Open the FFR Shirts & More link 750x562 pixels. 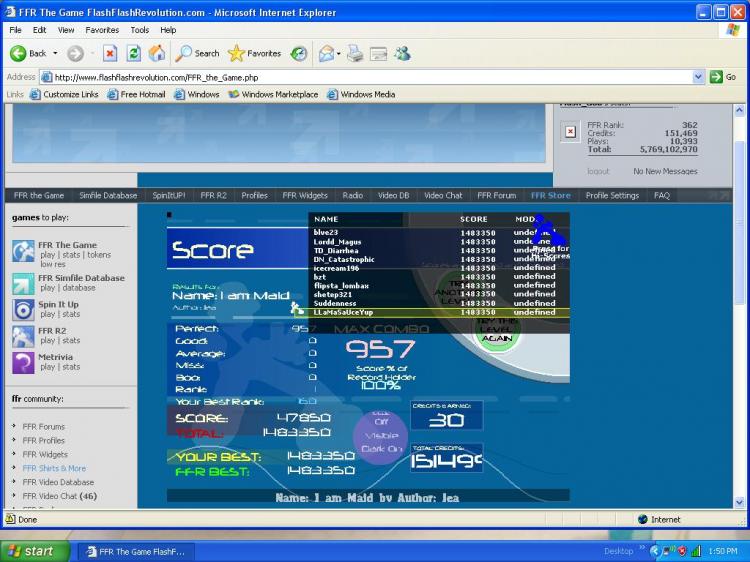tap(54, 468)
